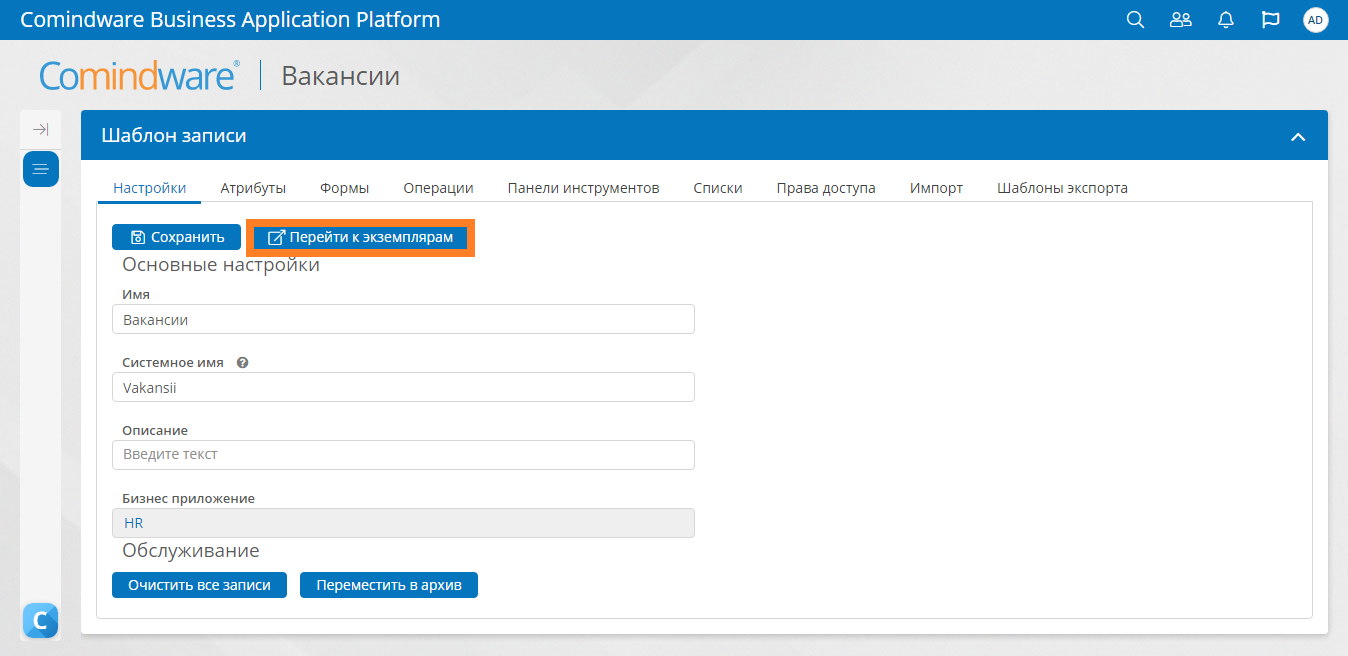Click the Описание text field
The width and height of the screenshot is (1348, 656).
(x=403, y=455)
